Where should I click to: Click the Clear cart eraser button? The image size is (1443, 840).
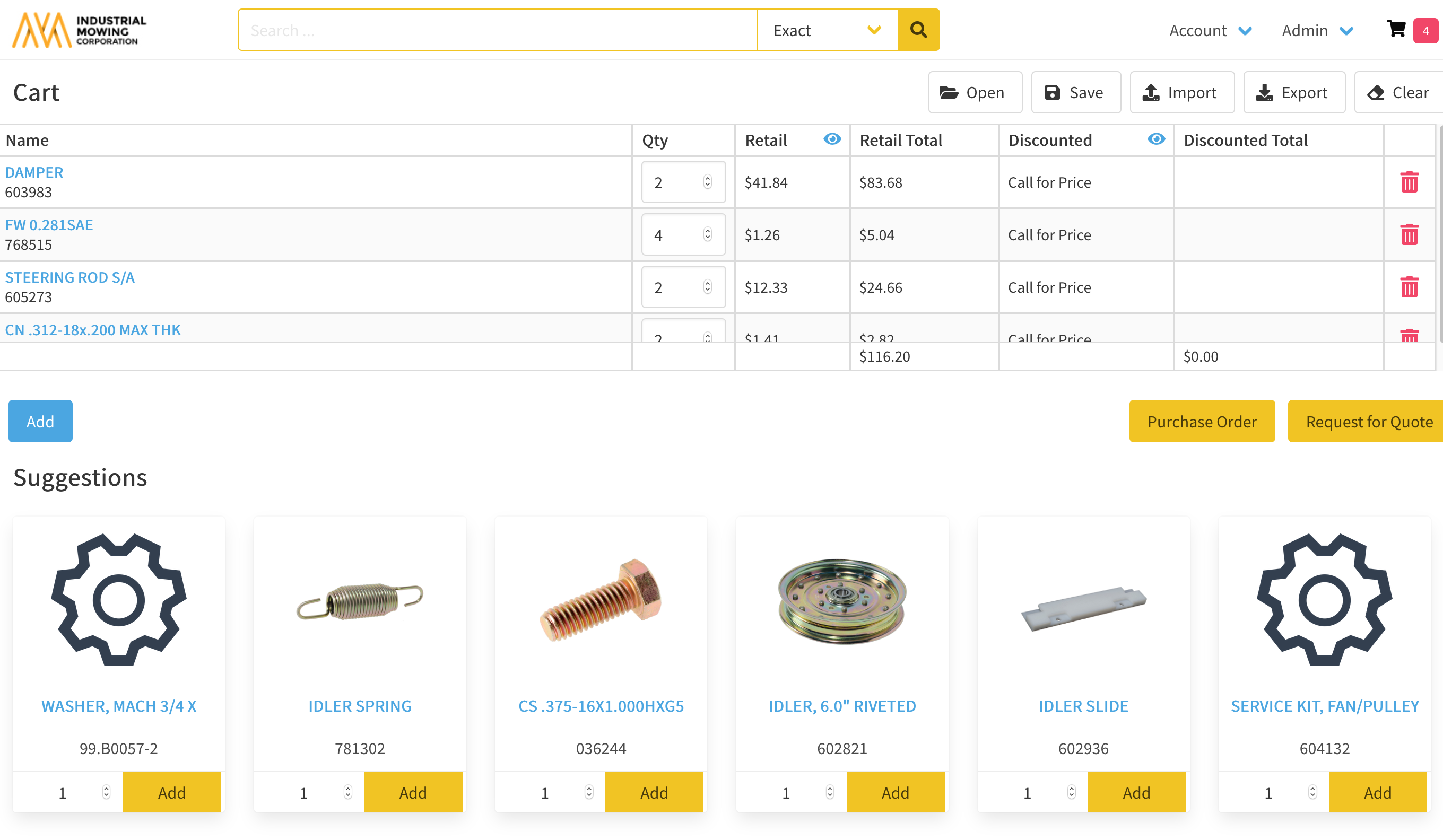(1398, 92)
